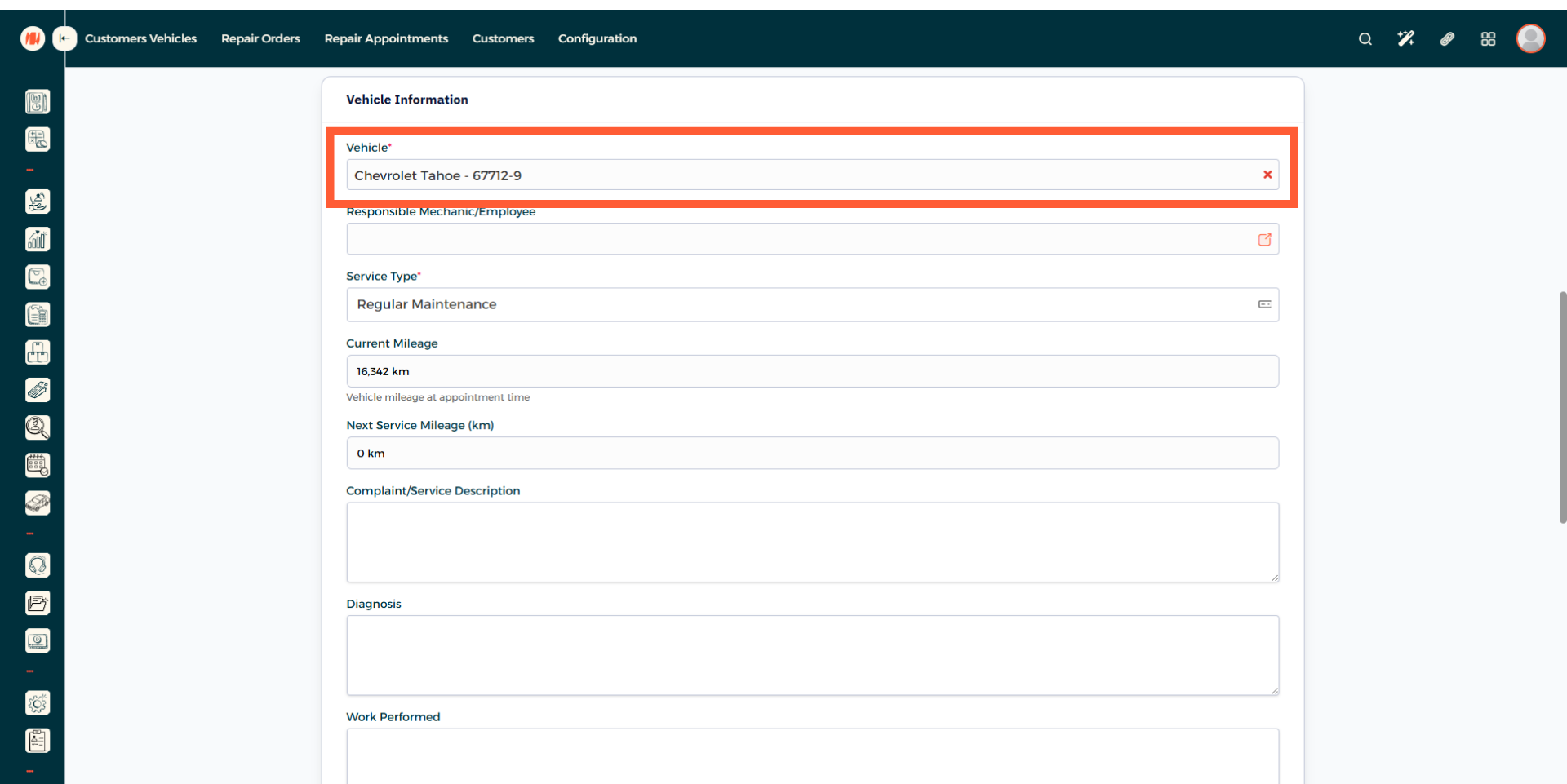Image resolution: width=1567 pixels, height=784 pixels.
Task: Open the apps grid icon
Action: [1488, 39]
